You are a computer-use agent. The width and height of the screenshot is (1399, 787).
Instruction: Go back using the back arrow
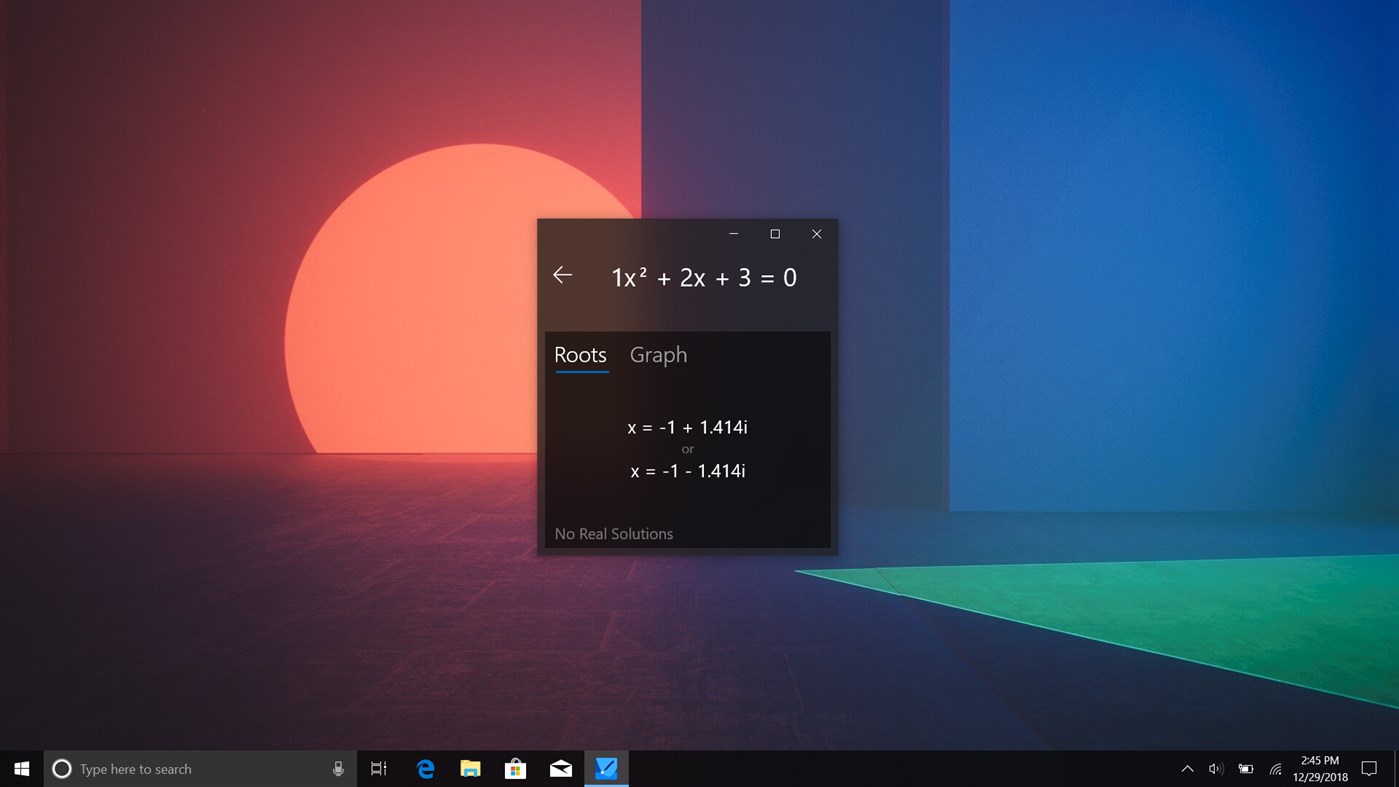[562, 275]
